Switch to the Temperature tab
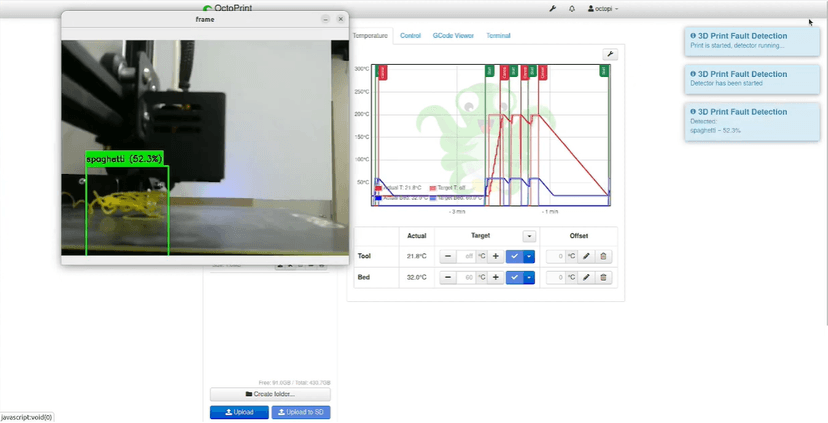 click(370, 36)
